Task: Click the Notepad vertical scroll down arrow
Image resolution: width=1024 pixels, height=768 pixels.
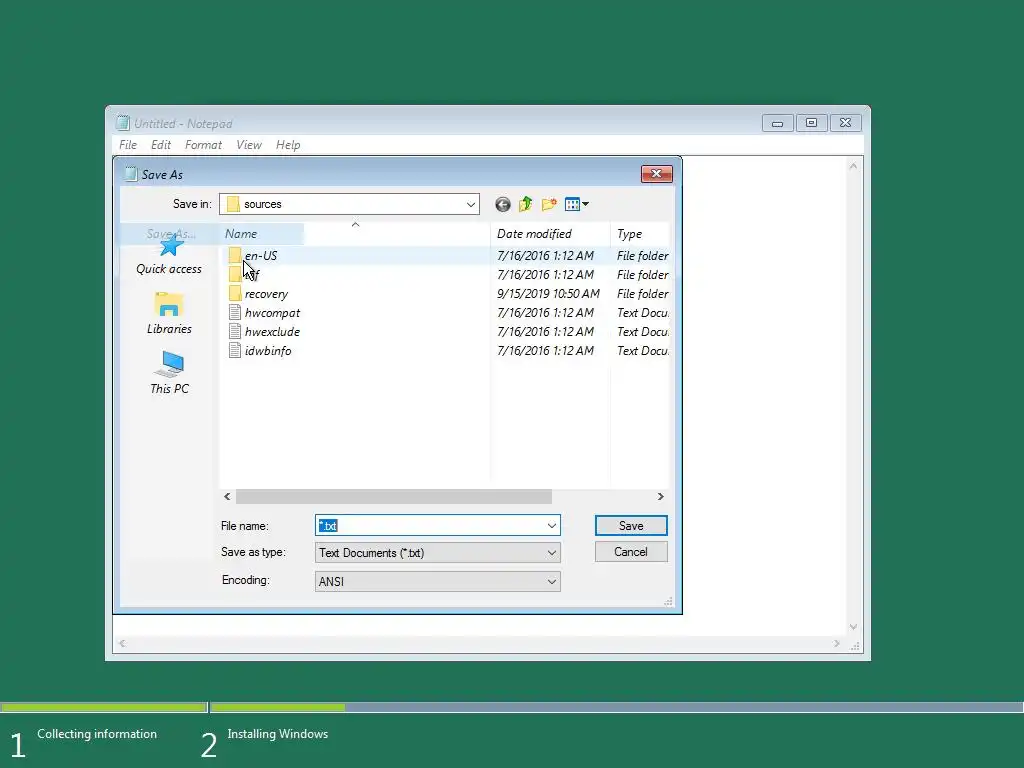Action: pyautogui.click(x=853, y=627)
